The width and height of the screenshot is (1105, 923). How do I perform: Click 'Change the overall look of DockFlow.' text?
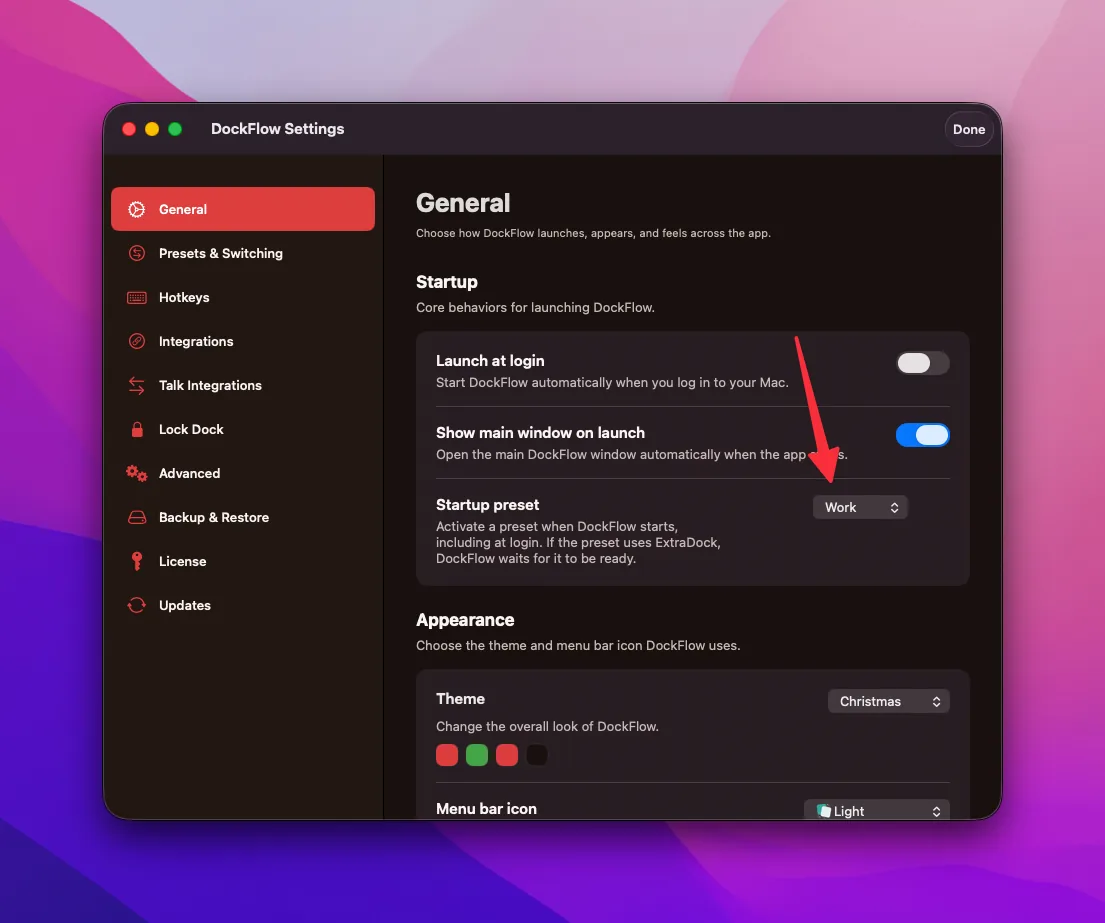[548, 726]
